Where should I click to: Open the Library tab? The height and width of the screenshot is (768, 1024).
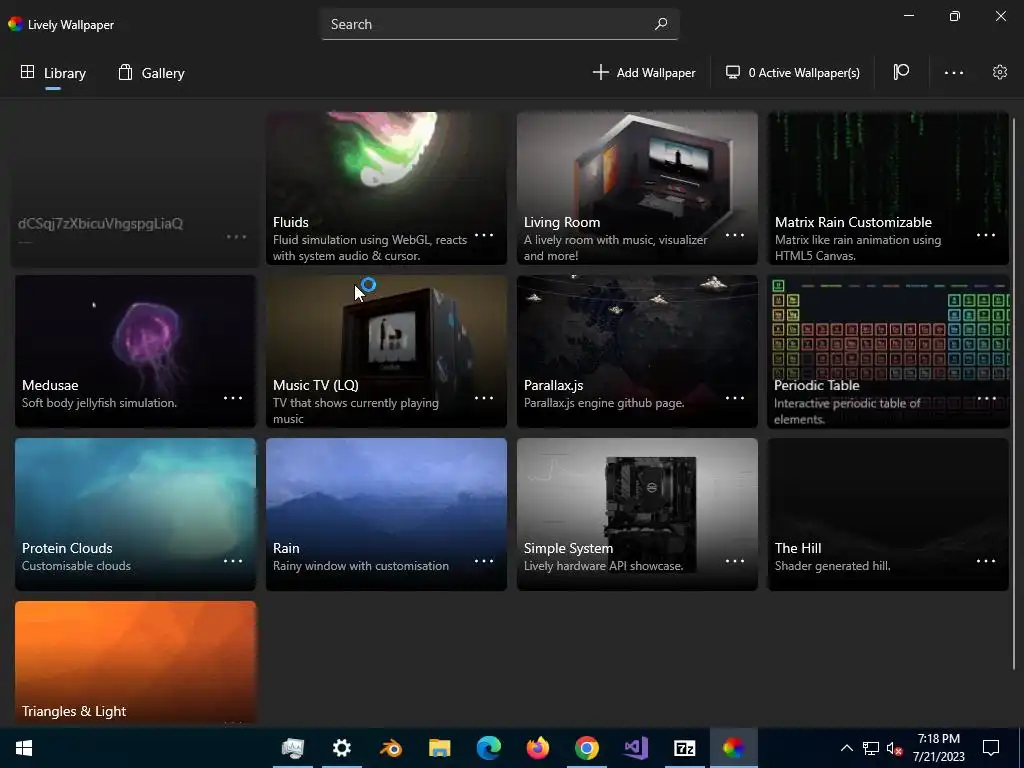[53, 73]
